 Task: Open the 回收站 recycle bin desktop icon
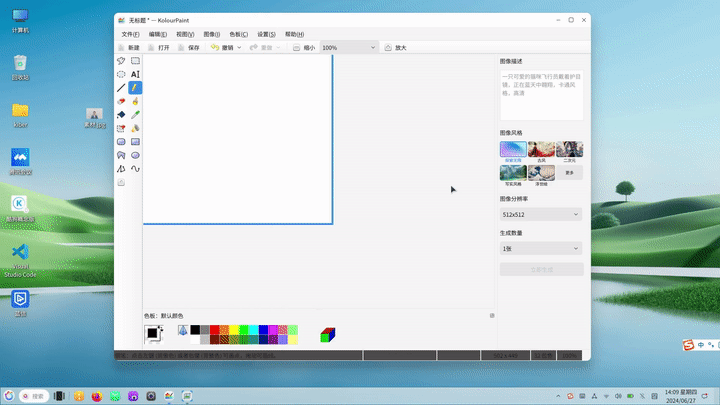(x=20, y=68)
